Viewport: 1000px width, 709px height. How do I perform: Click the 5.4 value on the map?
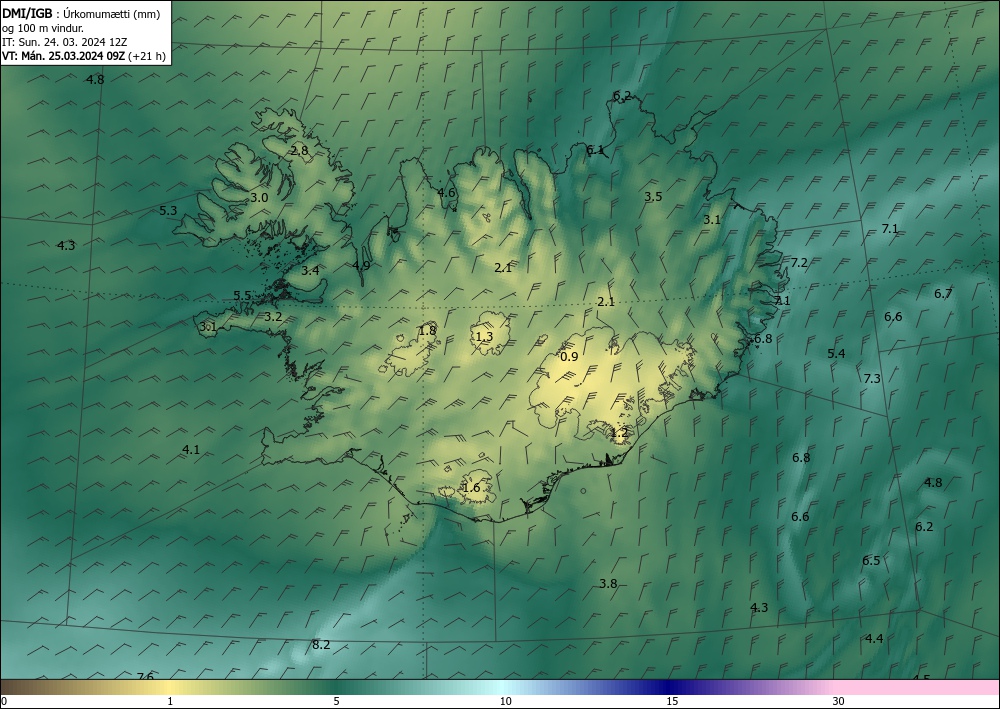pos(836,353)
